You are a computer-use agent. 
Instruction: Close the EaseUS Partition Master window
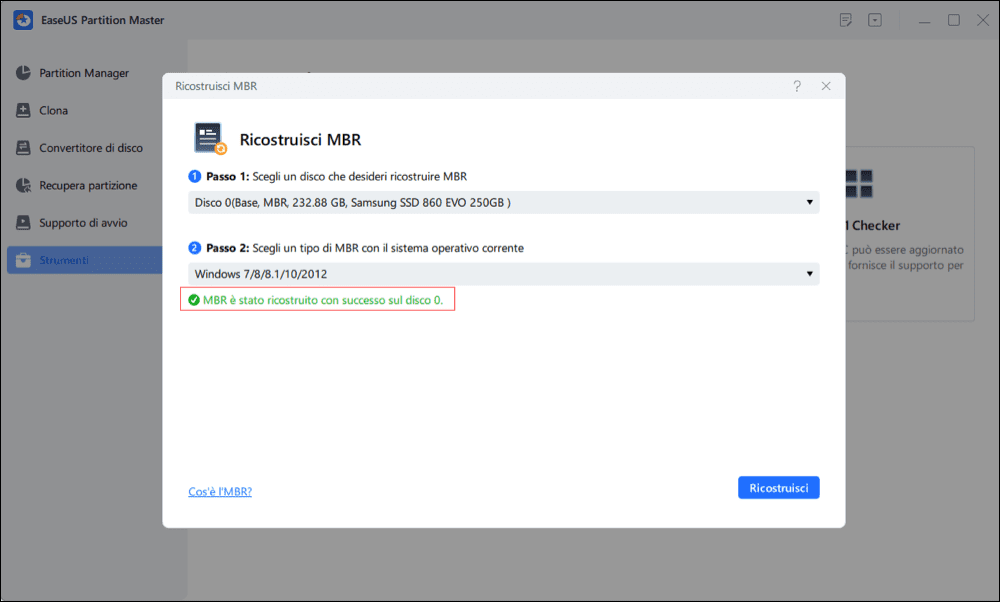[983, 20]
